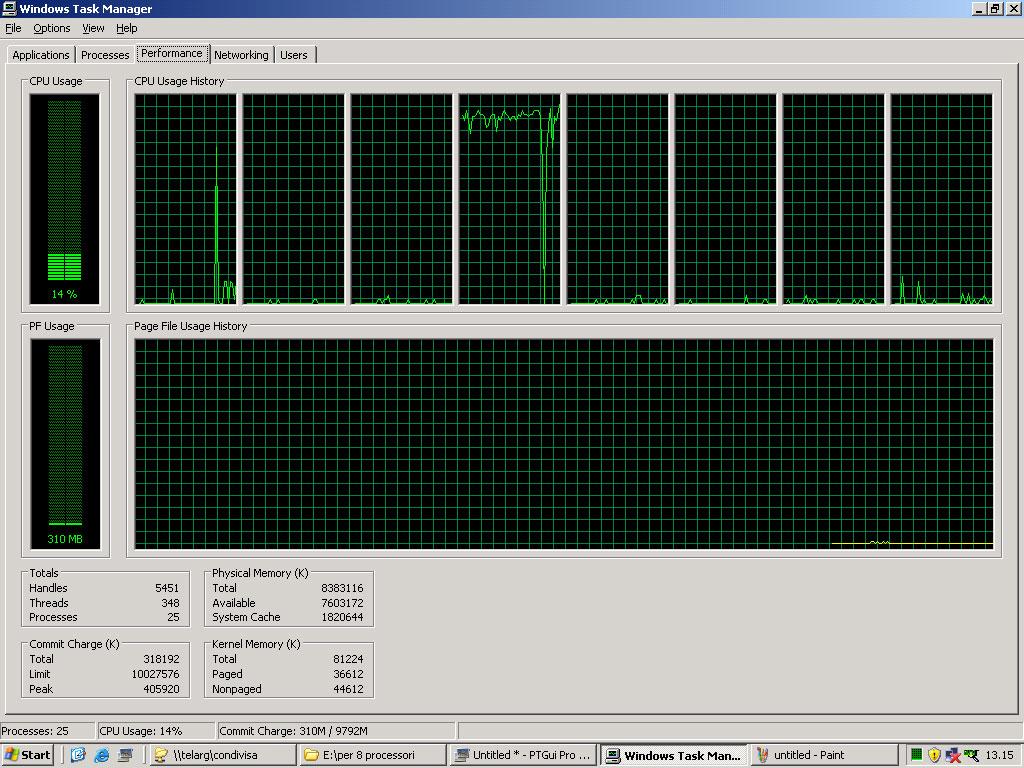This screenshot has width=1024, height=768.
Task: Click the green tray icon beside the clock
Action: click(x=972, y=755)
